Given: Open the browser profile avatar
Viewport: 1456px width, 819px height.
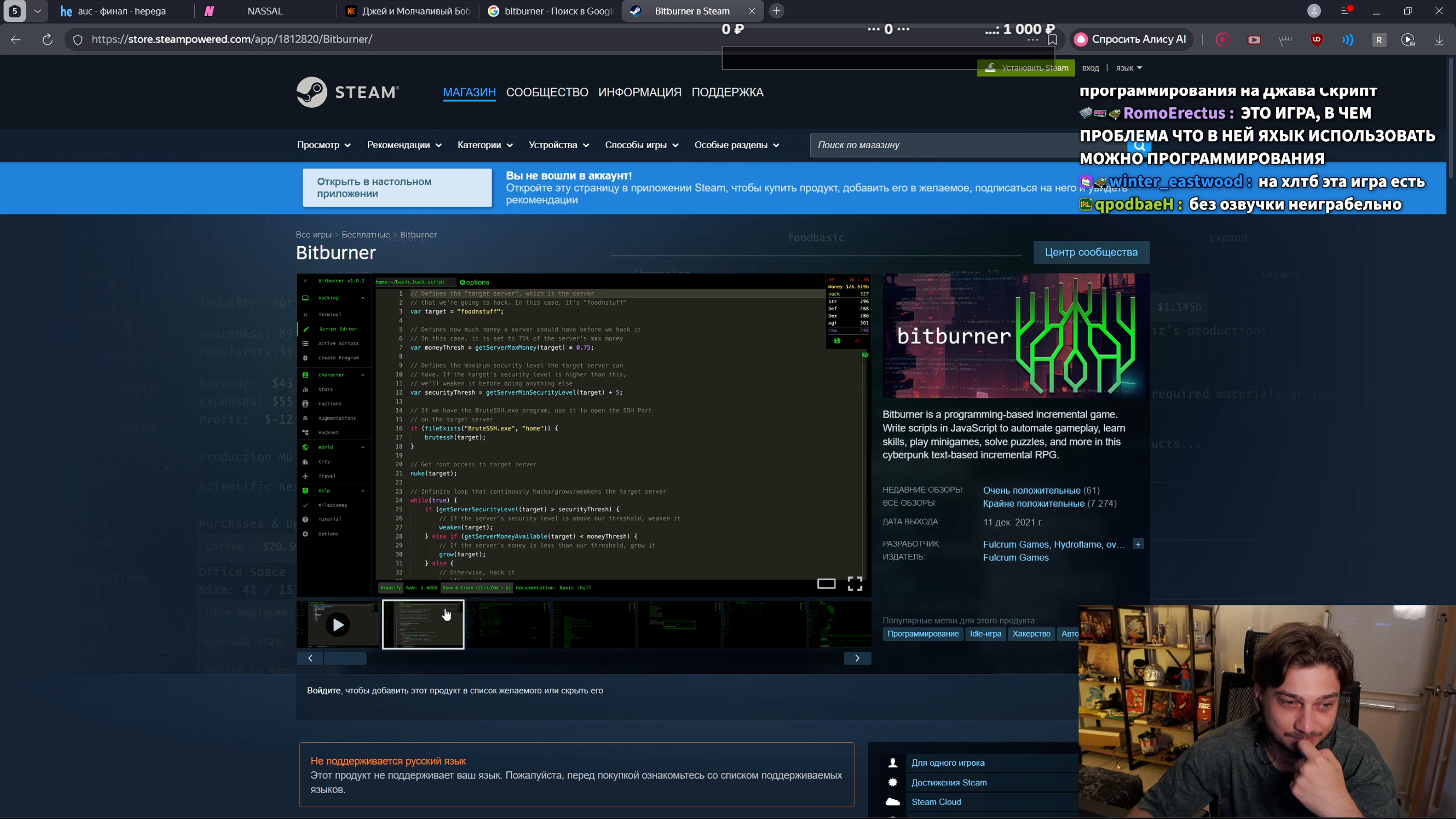Looking at the screenshot, I should tap(1314, 11).
